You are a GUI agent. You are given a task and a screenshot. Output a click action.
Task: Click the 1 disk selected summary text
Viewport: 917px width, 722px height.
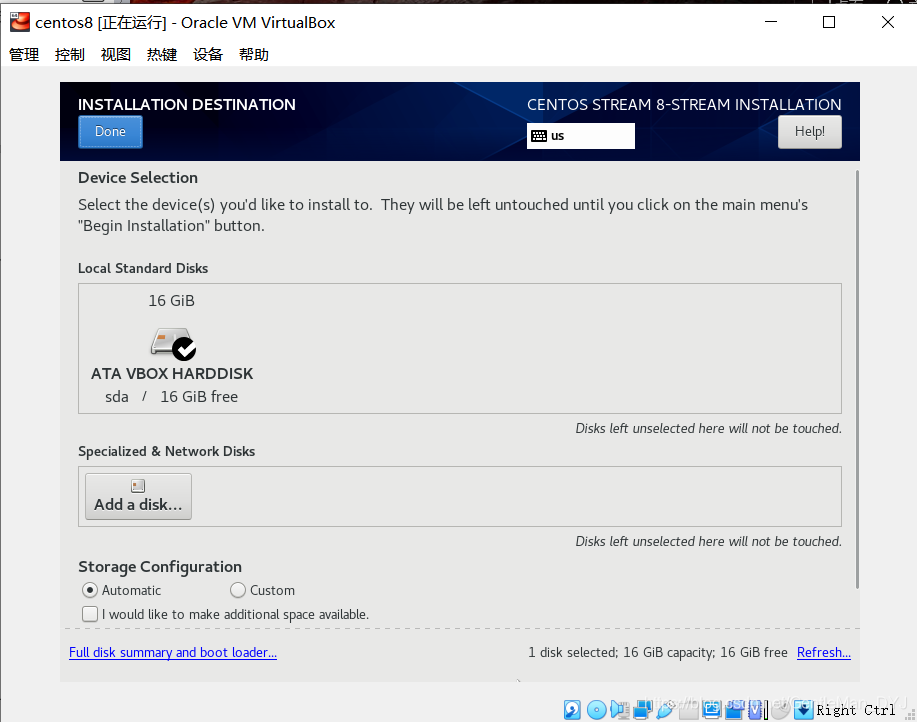click(x=658, y=652)
